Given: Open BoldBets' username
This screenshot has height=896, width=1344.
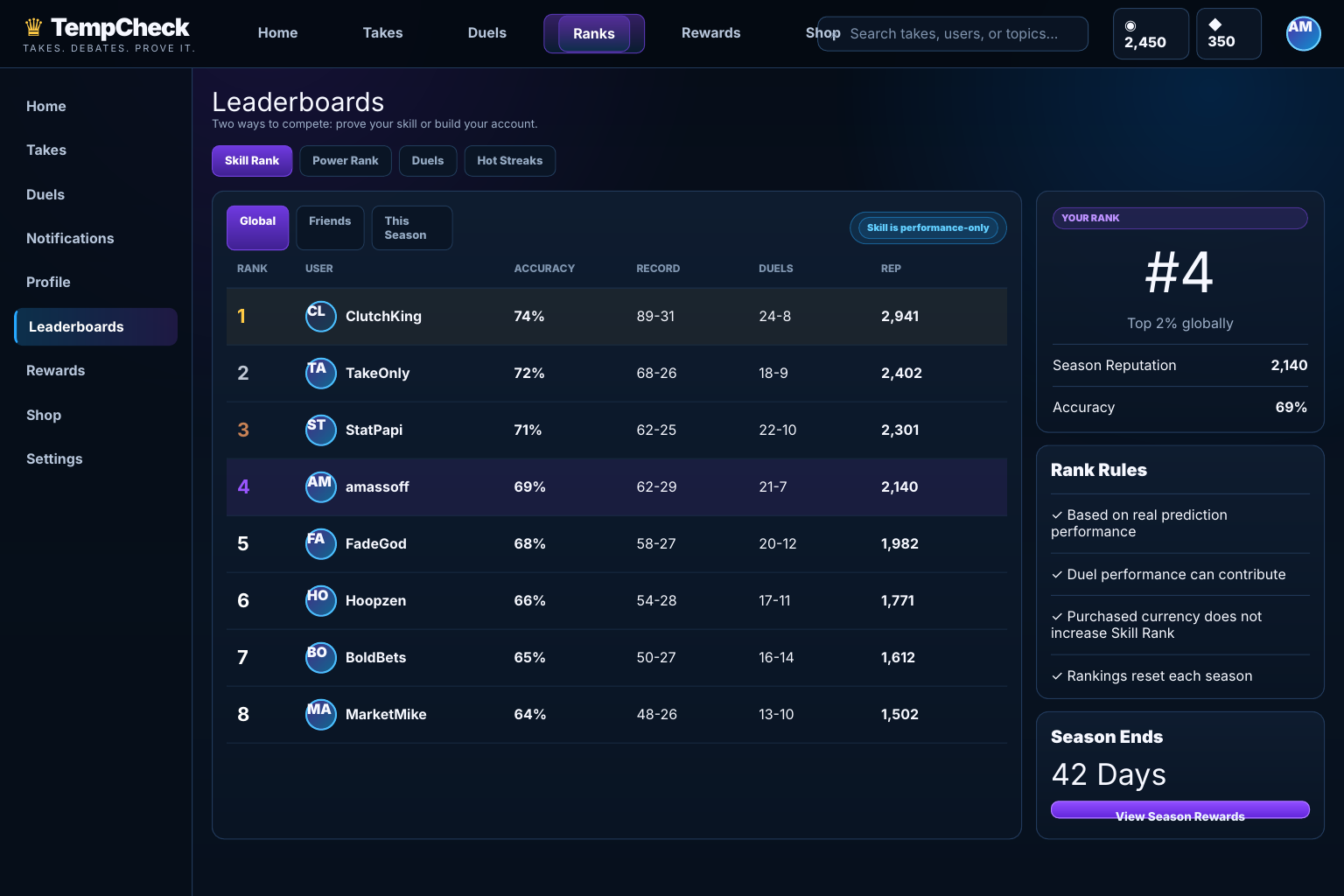Looking at the screenshot, I should tap(375, 657).
